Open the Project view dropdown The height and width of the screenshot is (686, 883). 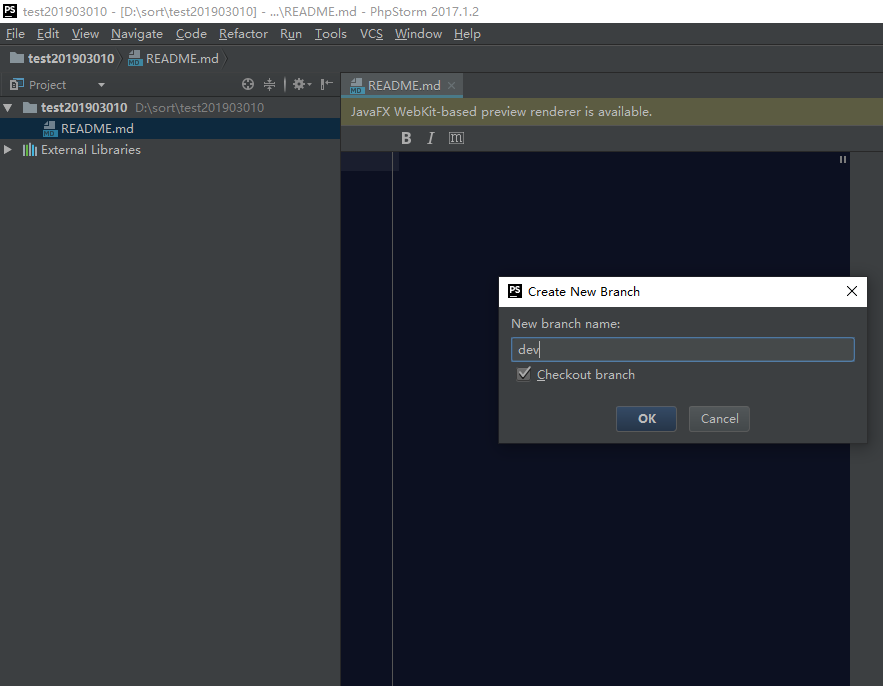pos(101,85)
